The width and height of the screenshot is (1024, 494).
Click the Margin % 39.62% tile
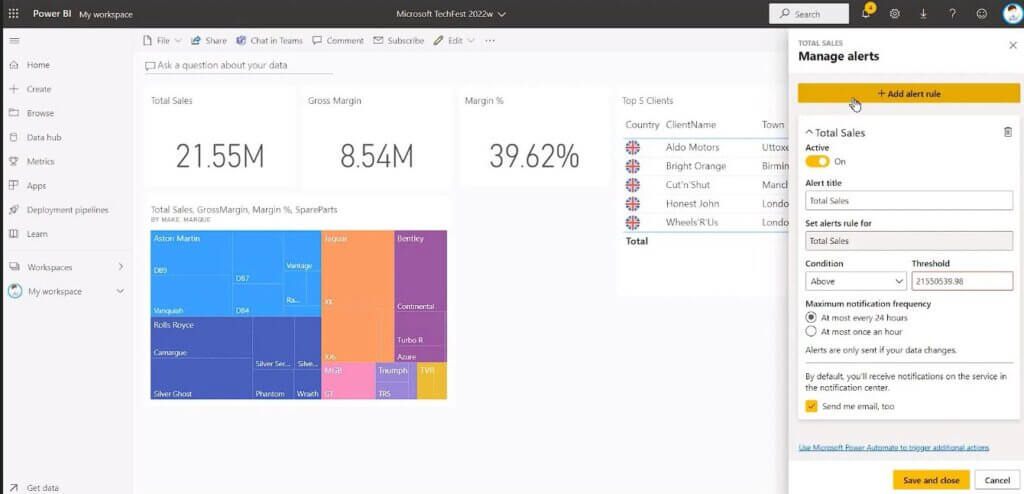click(x=534, y=137)
